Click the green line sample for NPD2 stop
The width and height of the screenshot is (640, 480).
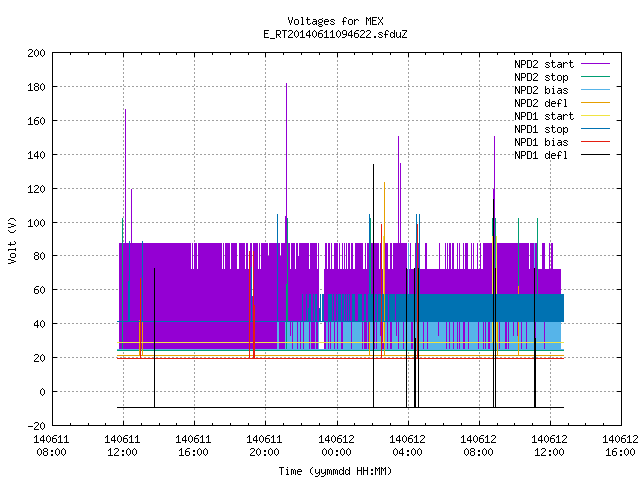(x=595, y=77)
